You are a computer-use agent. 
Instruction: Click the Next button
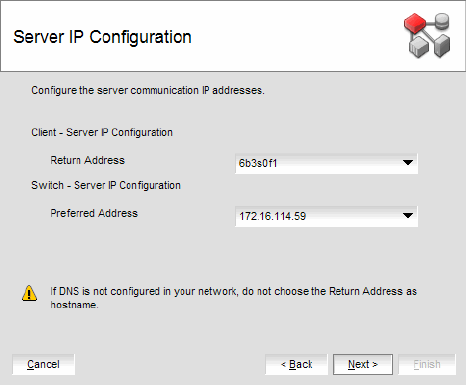coord(363,364)
